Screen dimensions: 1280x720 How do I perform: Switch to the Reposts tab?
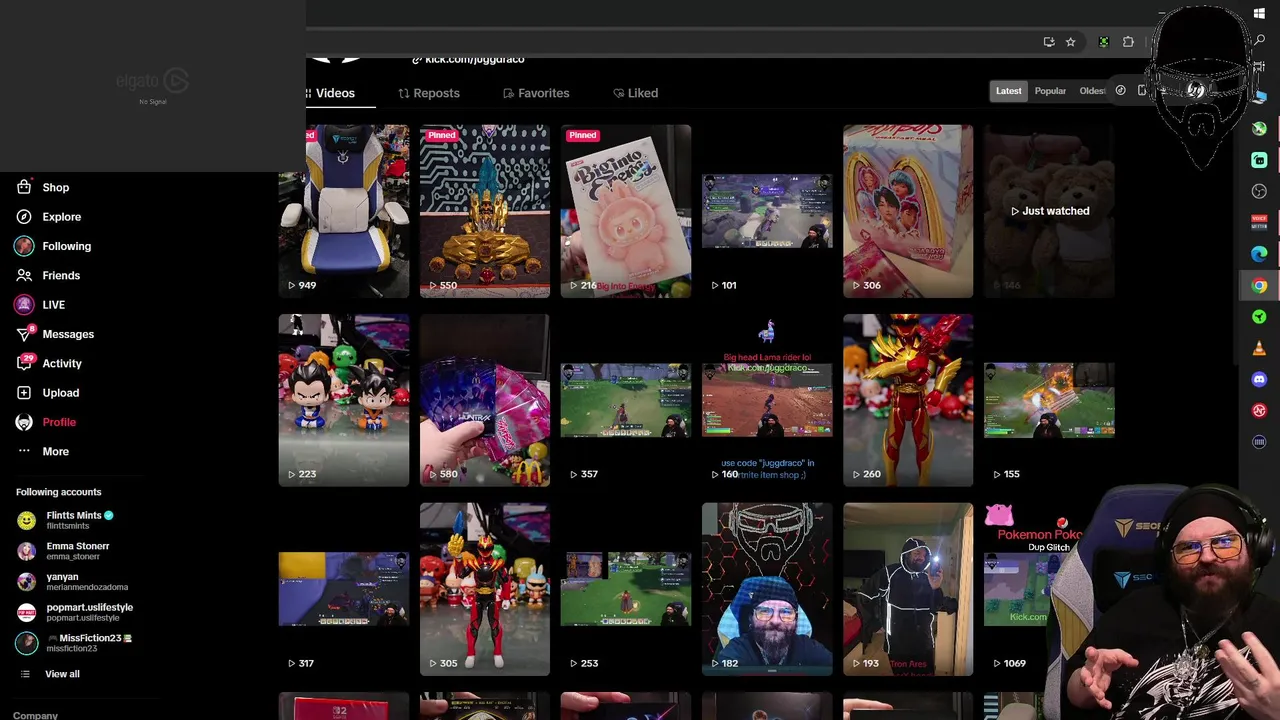click(429, 93)
